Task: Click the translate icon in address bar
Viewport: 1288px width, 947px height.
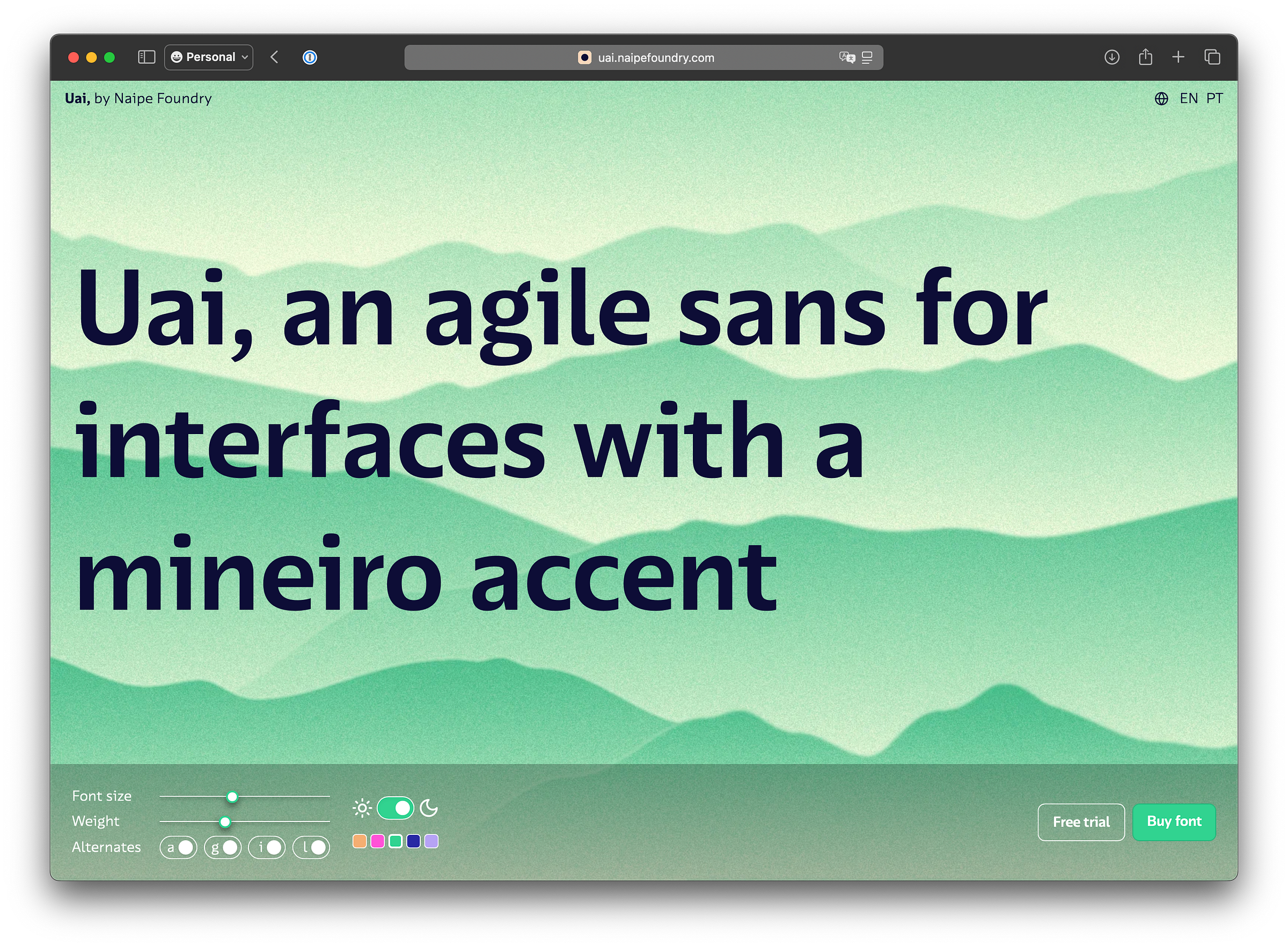Action: [847, 57]
